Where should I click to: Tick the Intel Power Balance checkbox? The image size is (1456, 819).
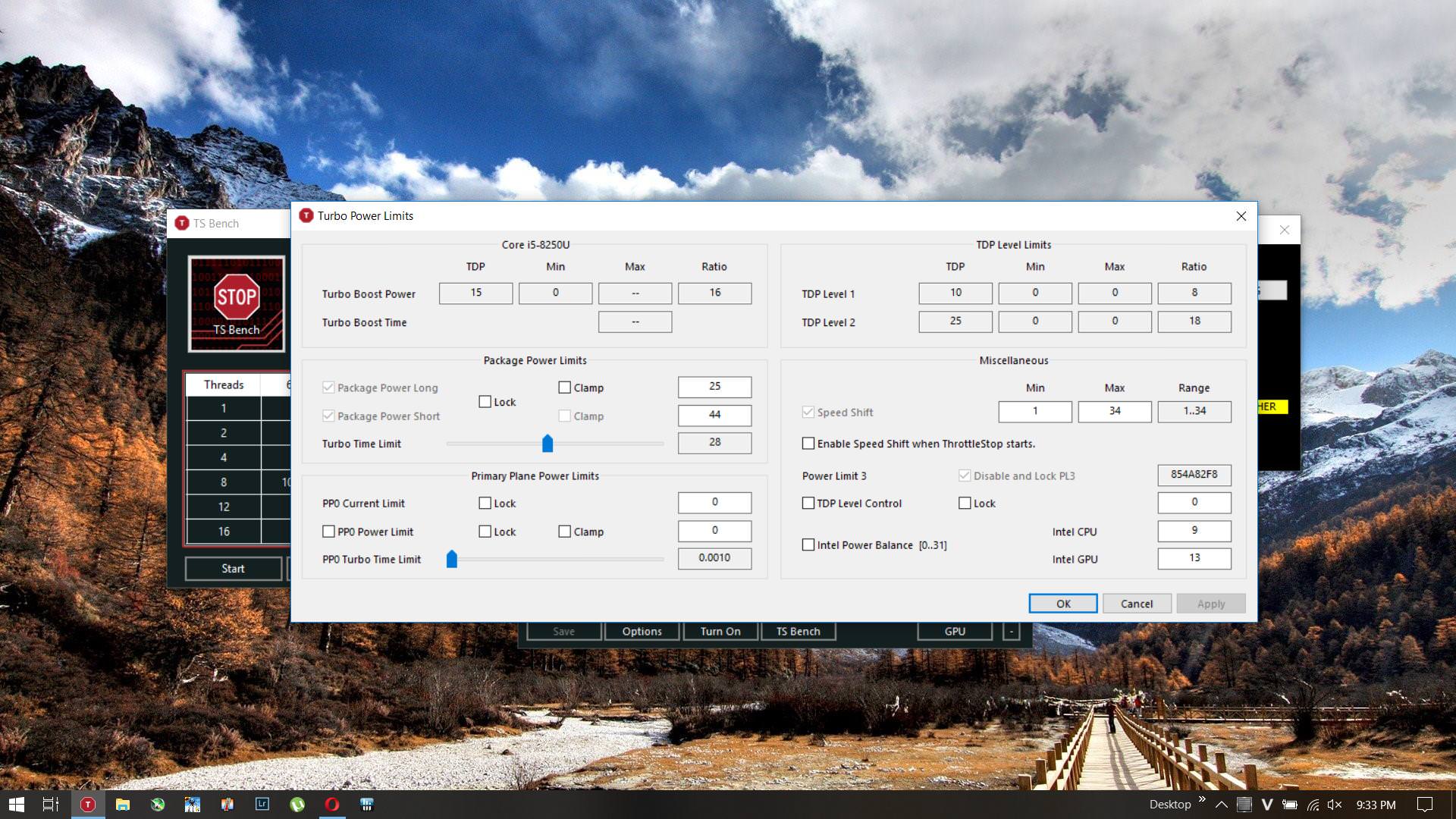(808, 545)
